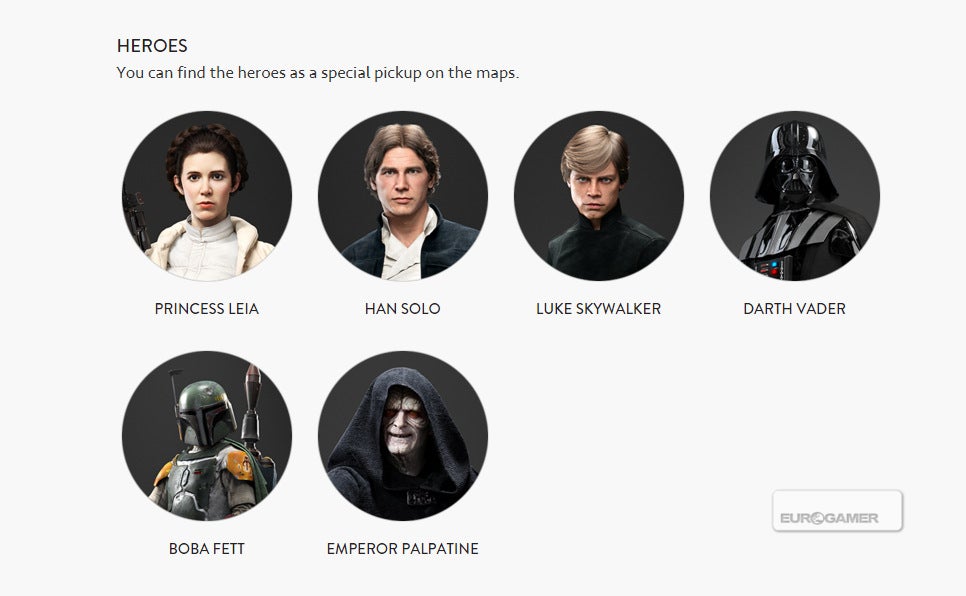Viewport: 966px width, 596px height.
Task: Click the Eurogamer watermark logo
Action: pos(837,511)
